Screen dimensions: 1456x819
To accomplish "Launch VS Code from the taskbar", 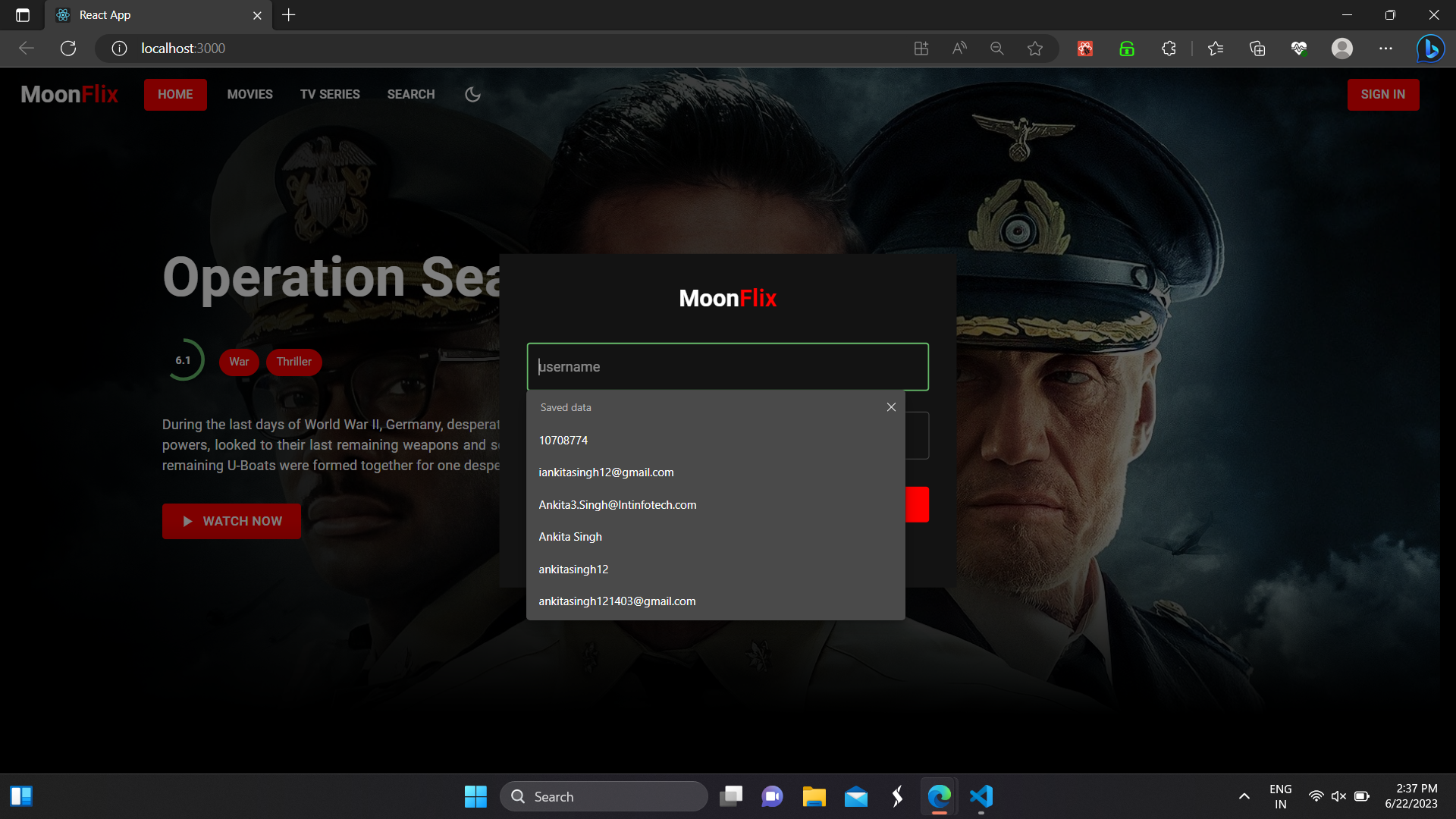I will pos(981,796).
